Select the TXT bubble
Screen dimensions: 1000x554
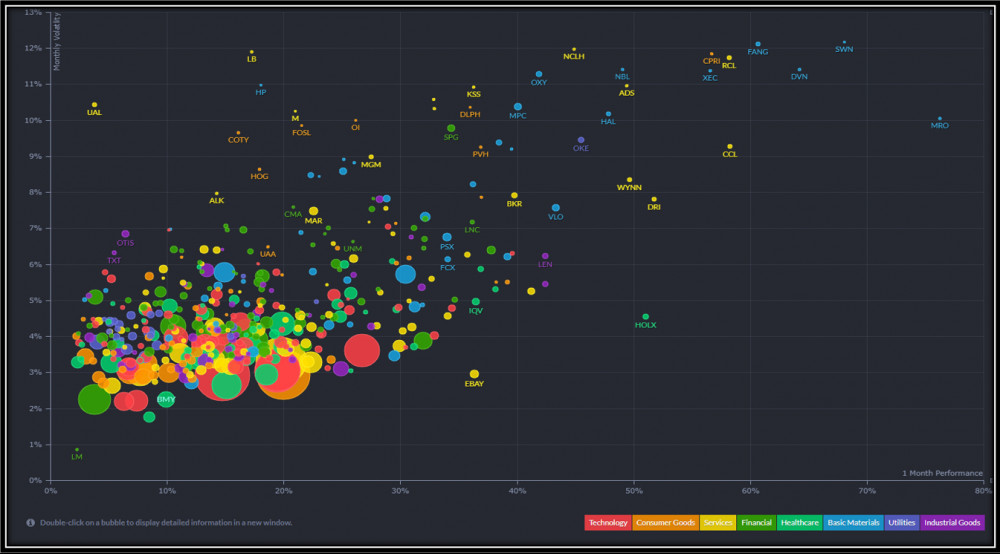point(114,253)
